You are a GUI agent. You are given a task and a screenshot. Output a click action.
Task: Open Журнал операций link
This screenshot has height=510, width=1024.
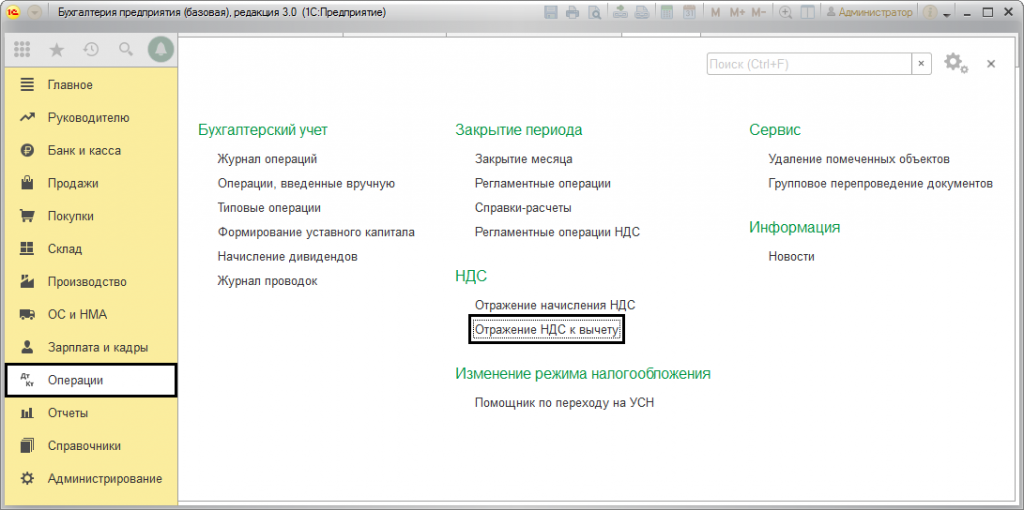(267, 159)
